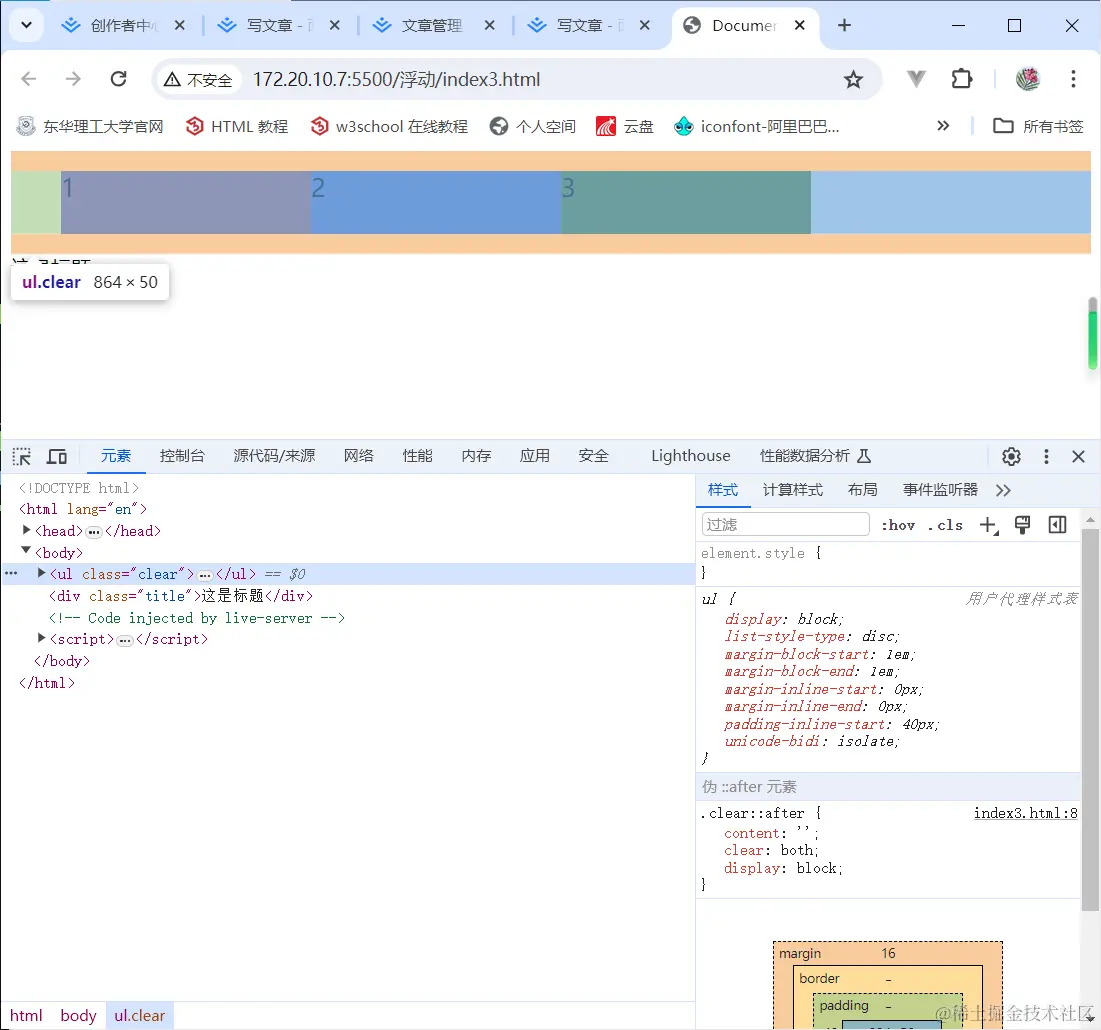The width and height of the screenshot is (1101, 1030).
Task: Switch to the 内存 panel
Action: 476,456
